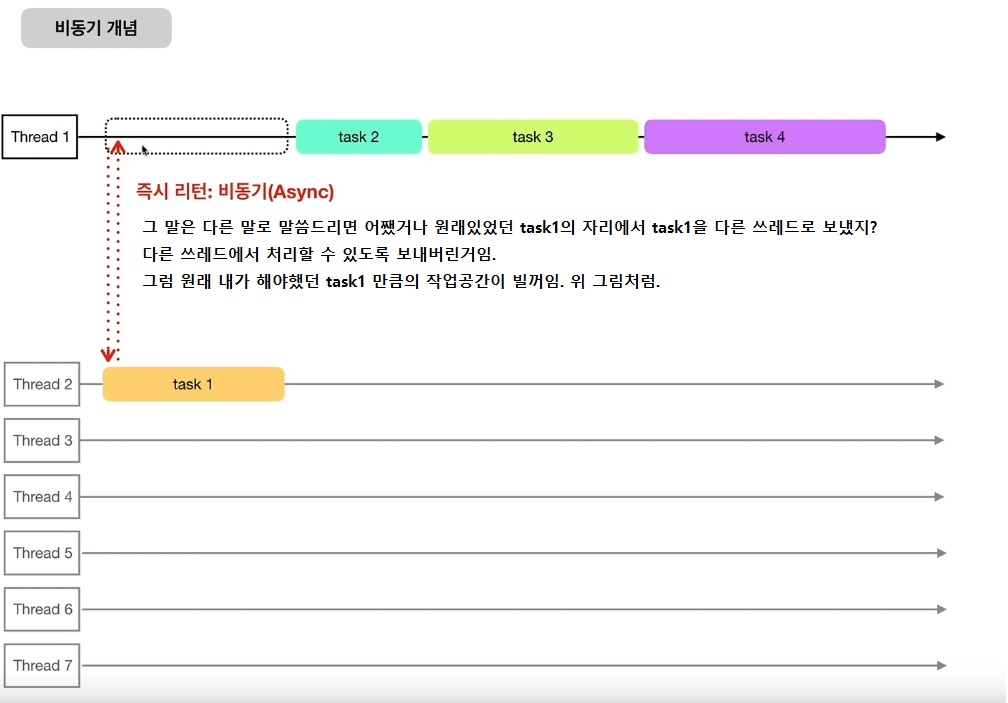Click the text line starting with 그 말은
Image resolution: width=1008 pixels, height=703 pixels.
(510, 227)
